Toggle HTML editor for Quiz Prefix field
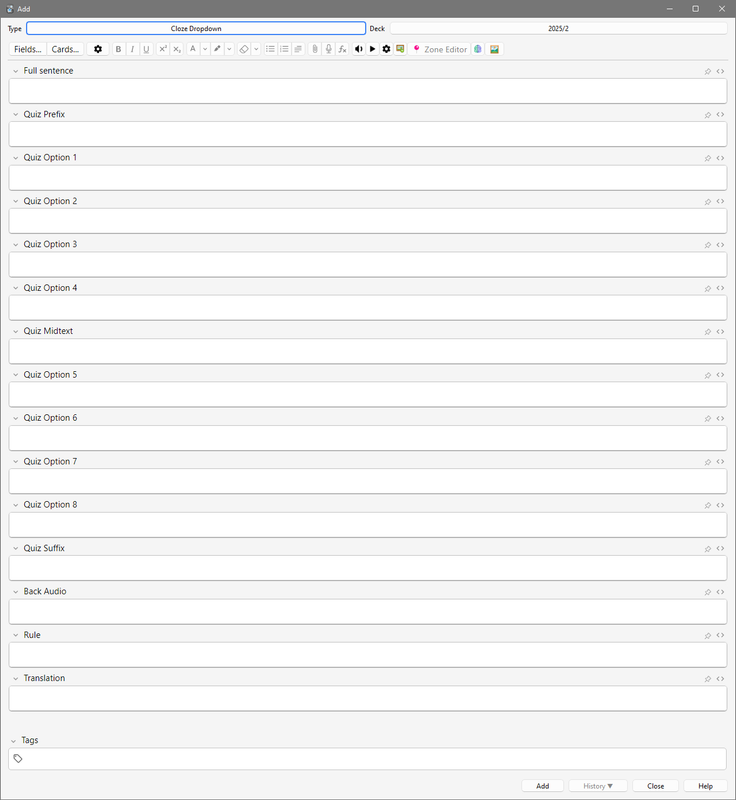This screenshot has height=800, width=736. point(720,115)
